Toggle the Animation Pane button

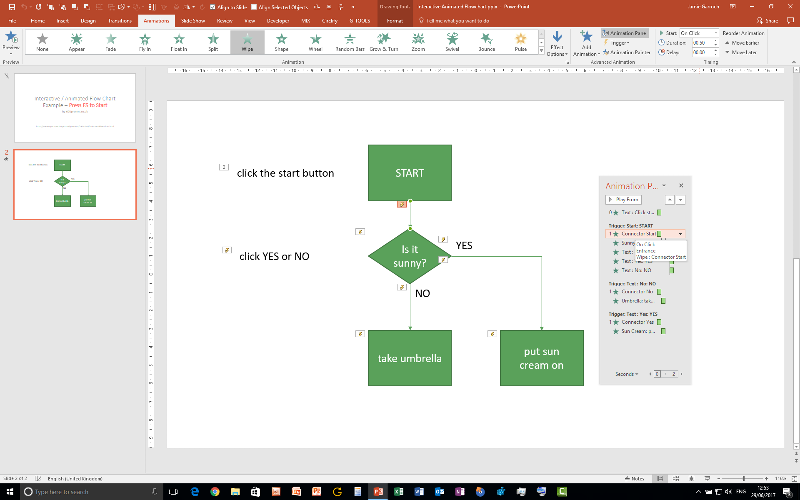626,33
